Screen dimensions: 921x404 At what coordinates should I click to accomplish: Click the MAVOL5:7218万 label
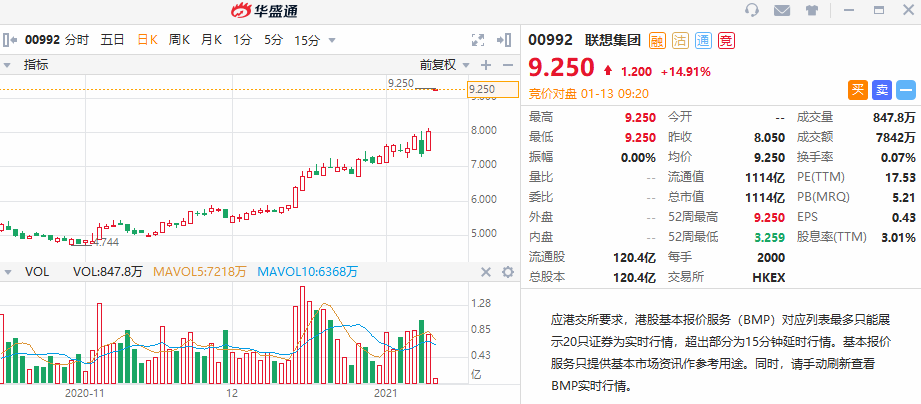click(200, 272)
